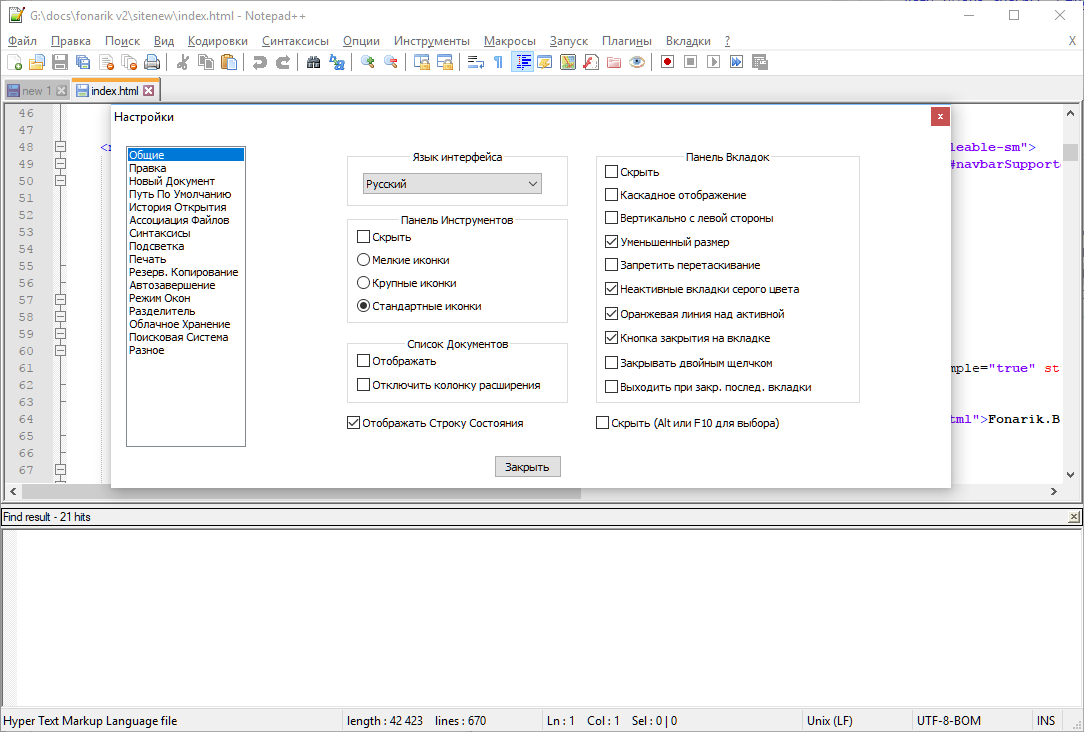
Task: Open the Кодировки menu
Action: (x=218, y=41)
